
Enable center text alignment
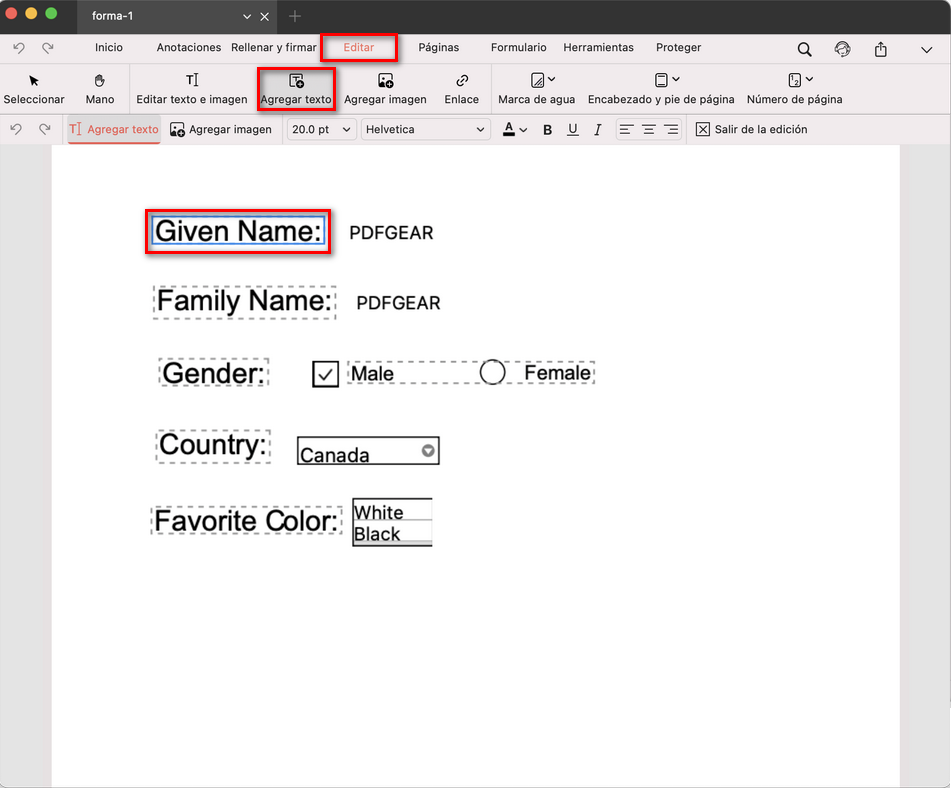649,130
